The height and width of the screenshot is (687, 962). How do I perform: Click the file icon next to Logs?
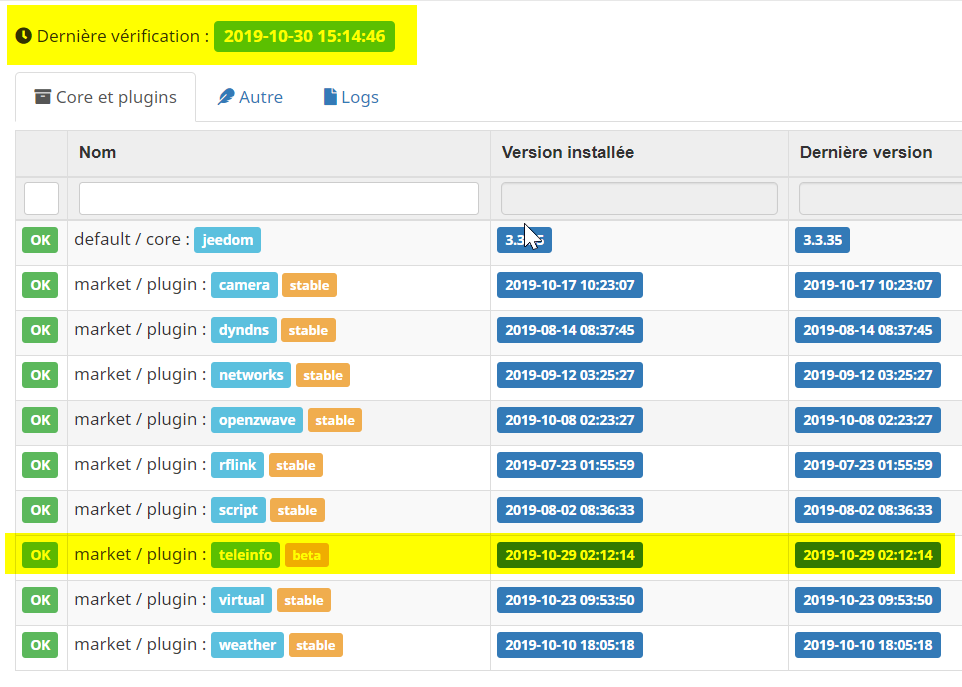coord(330,97)
